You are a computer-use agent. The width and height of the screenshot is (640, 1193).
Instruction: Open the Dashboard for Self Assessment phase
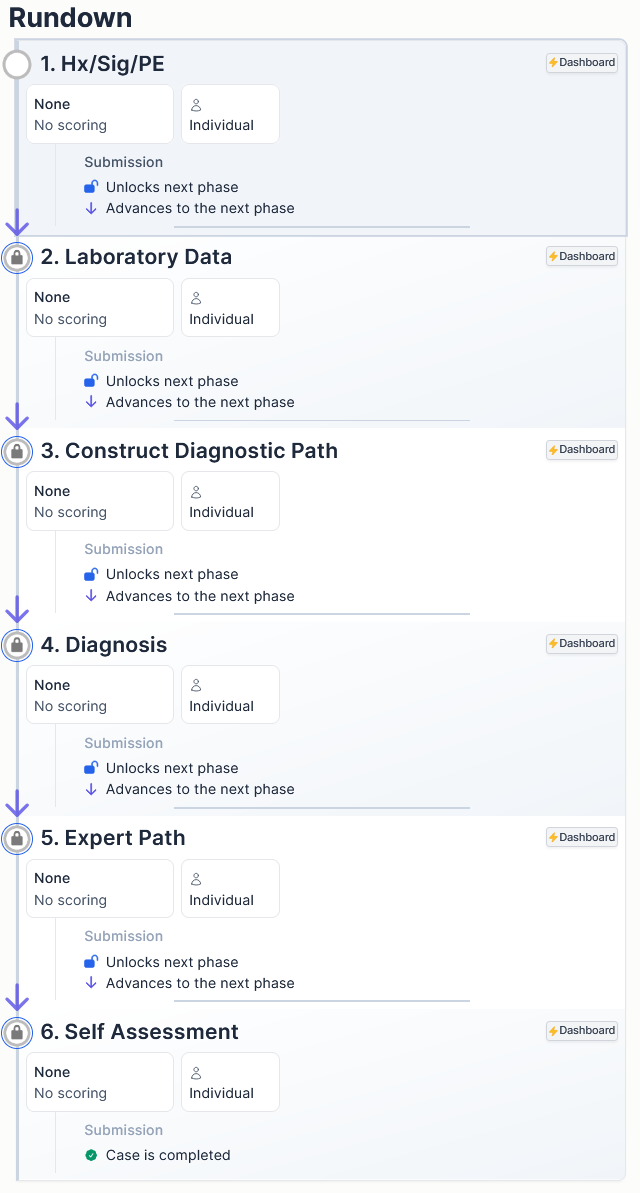point(582,1030)
